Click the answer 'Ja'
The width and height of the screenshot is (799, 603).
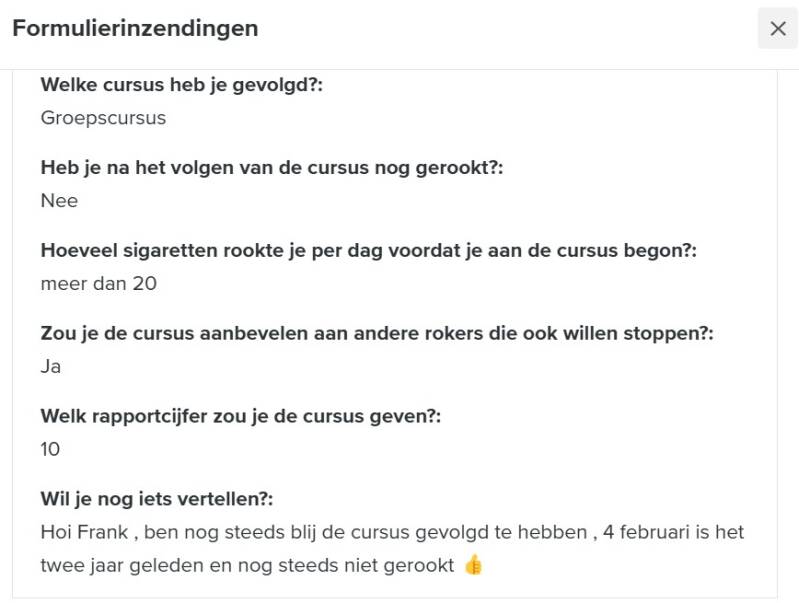pyautogui.click(x=51, y=367)
